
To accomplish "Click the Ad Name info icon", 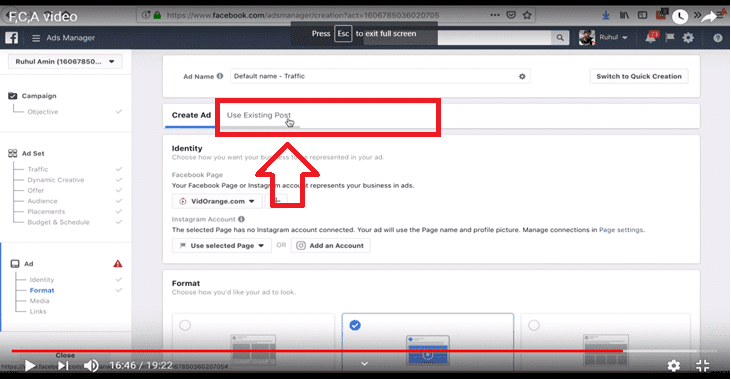I will coord(220,76).
